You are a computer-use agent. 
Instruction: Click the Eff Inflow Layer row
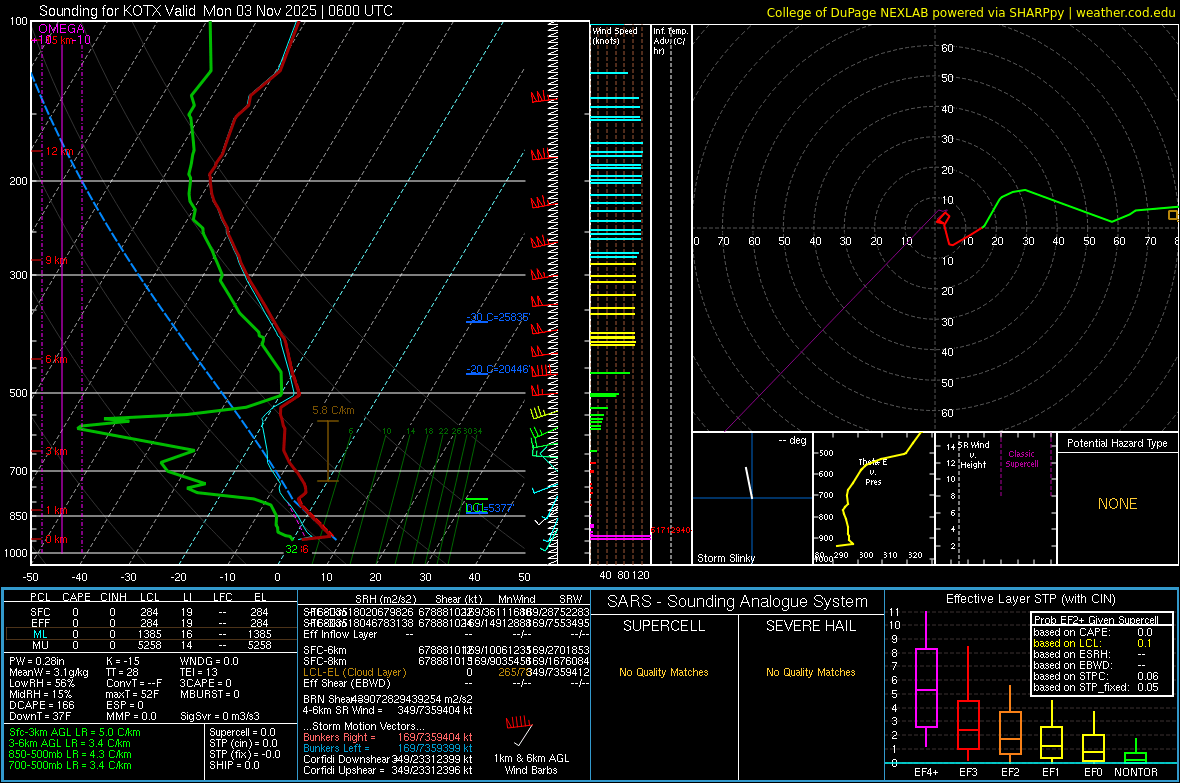pos(445,634)
